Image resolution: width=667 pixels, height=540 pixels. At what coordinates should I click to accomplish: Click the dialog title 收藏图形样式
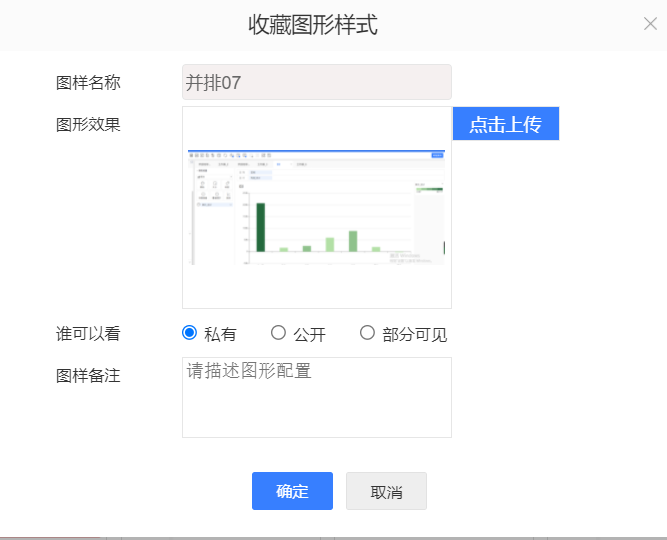[x=313, y=25]
